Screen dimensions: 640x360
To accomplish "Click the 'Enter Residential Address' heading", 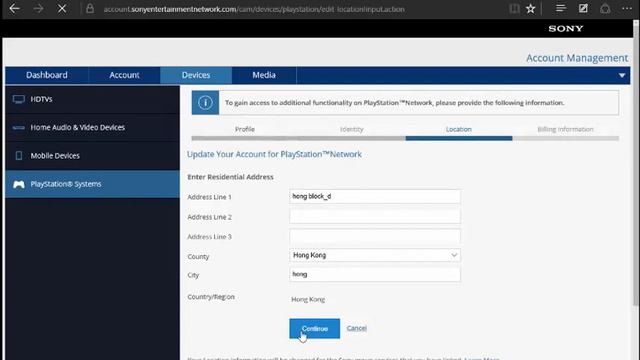I will [x=231, y=177].
